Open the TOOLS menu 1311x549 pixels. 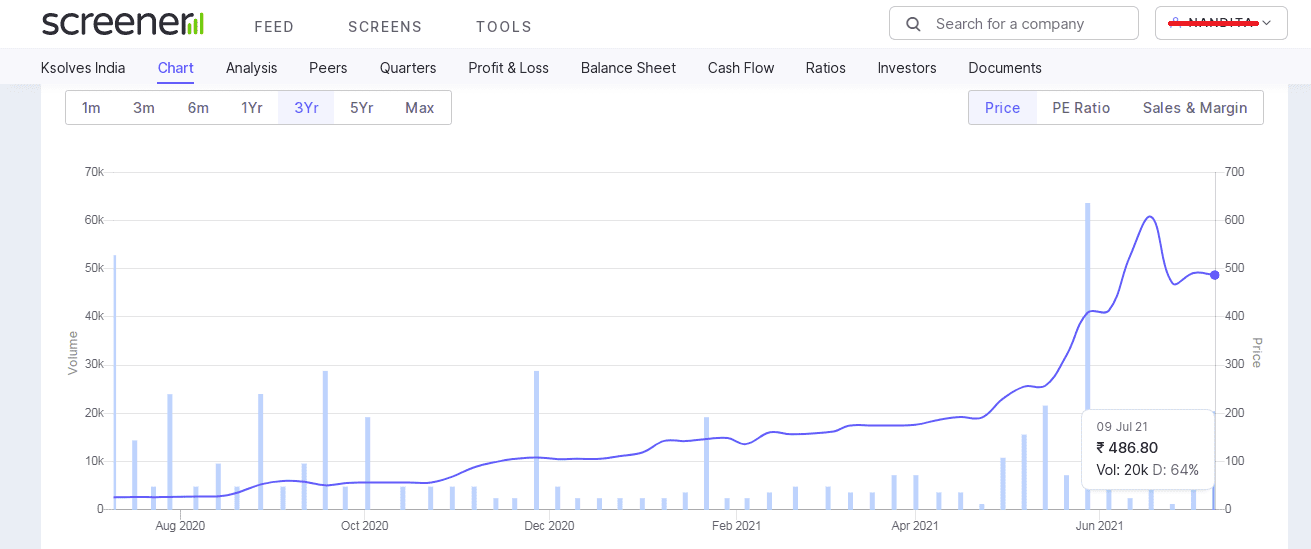pos(504,27)
